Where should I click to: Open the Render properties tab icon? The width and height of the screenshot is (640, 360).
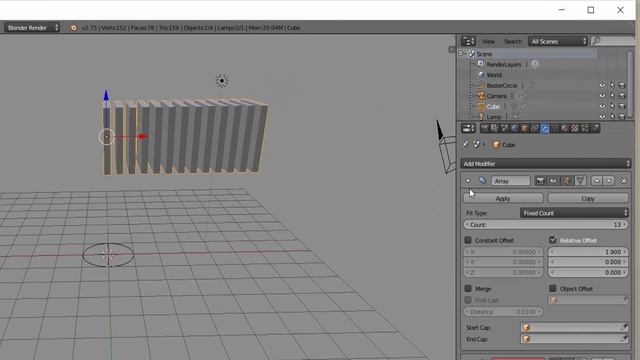(484, 129)
